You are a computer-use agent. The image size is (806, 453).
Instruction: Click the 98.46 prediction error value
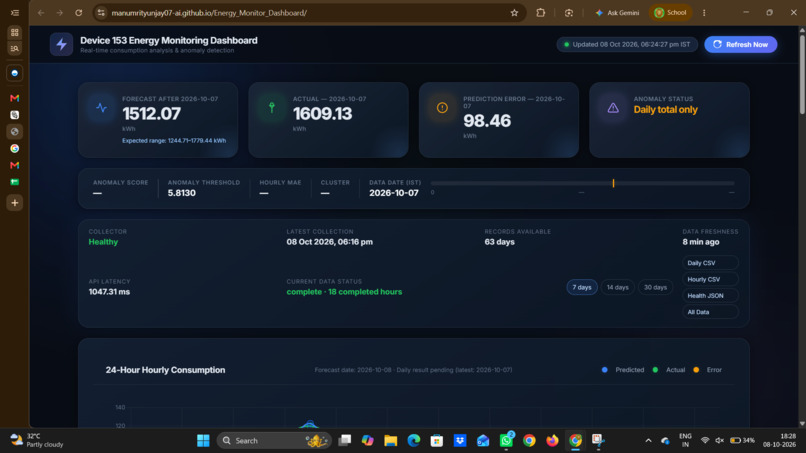[487, 121]
